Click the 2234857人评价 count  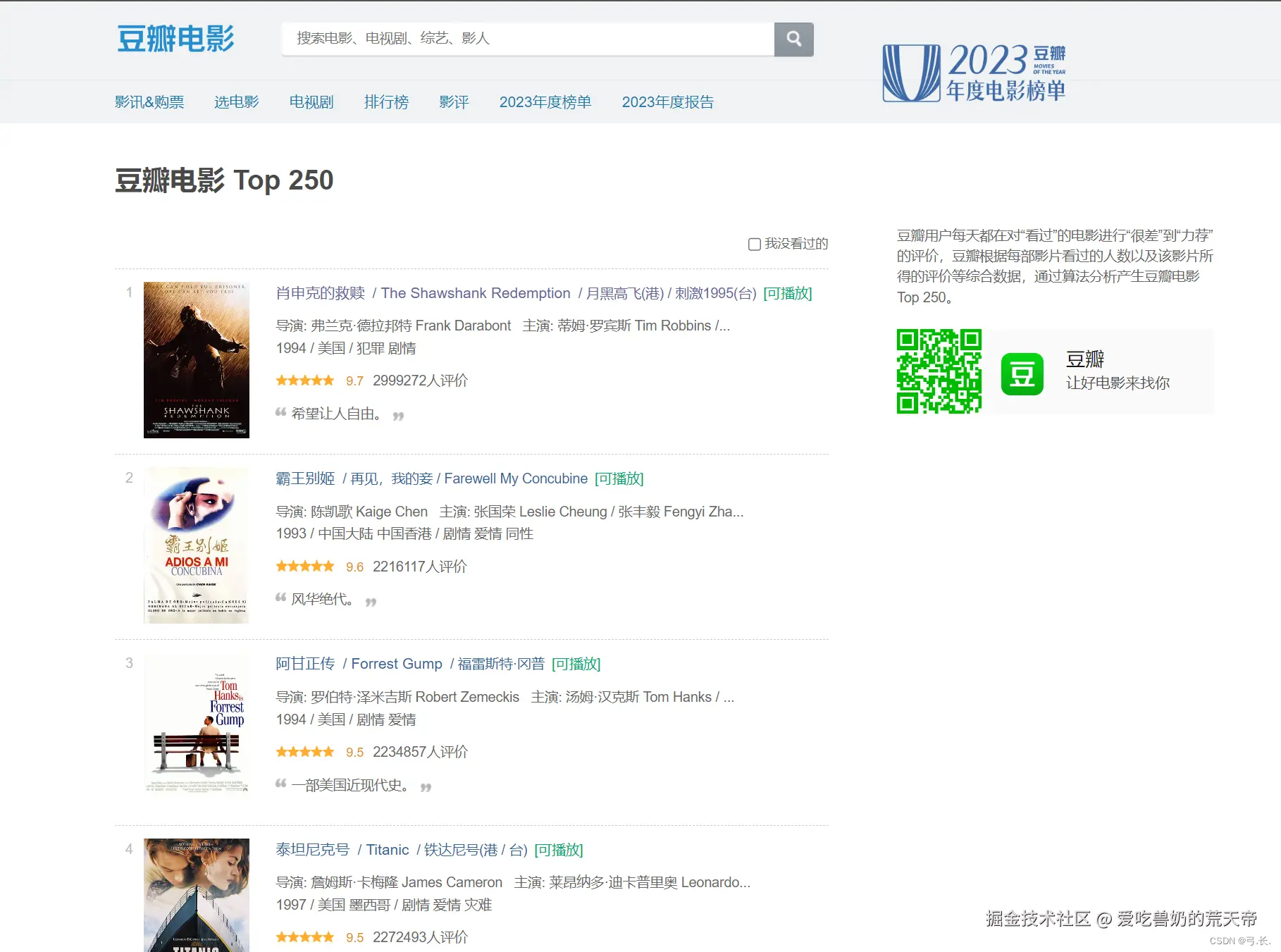coord(420,752)
